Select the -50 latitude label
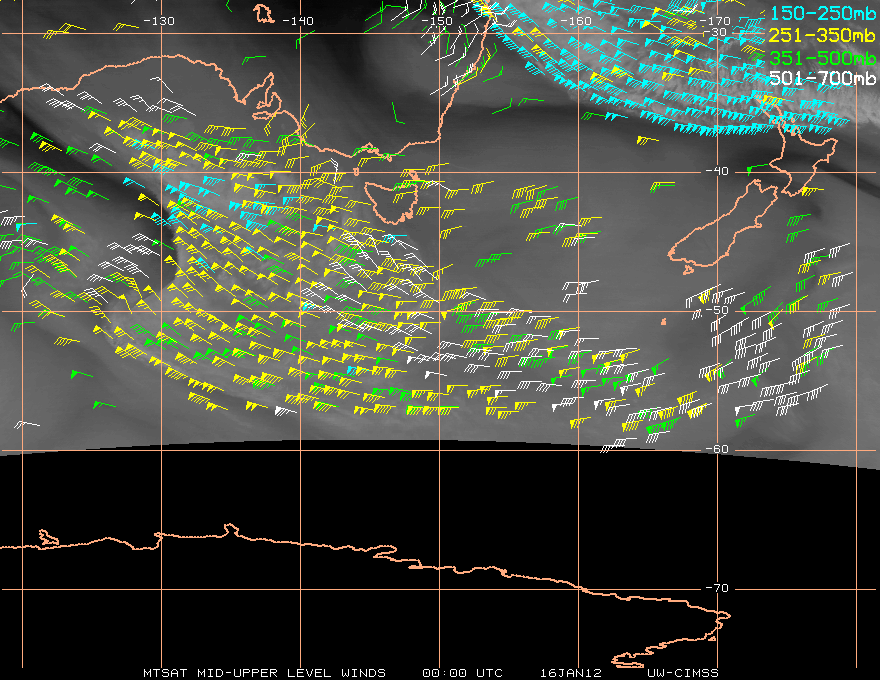This screenshot has width=880, height=680. point(716,310)
